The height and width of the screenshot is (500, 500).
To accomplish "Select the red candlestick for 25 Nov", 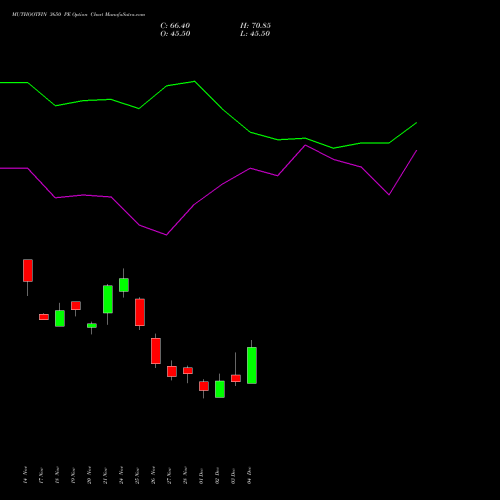I will coord(140,312).
